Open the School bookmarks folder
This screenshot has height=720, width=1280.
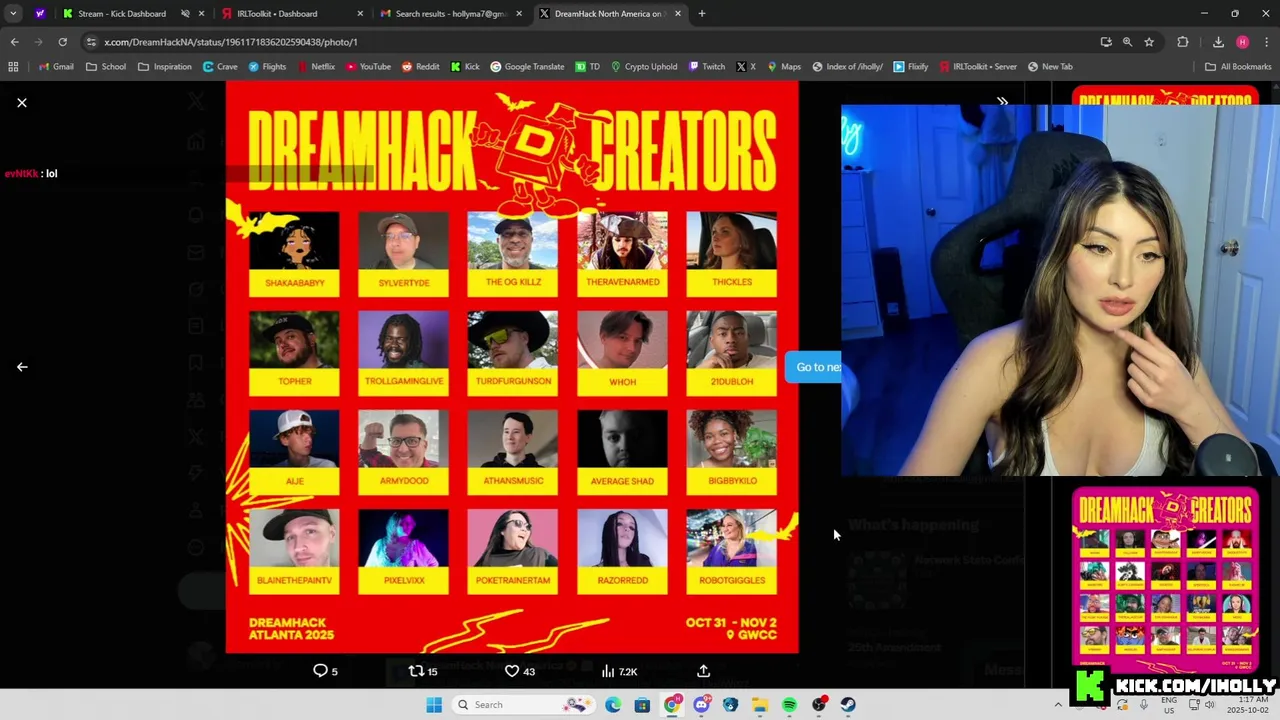point(106,67)
